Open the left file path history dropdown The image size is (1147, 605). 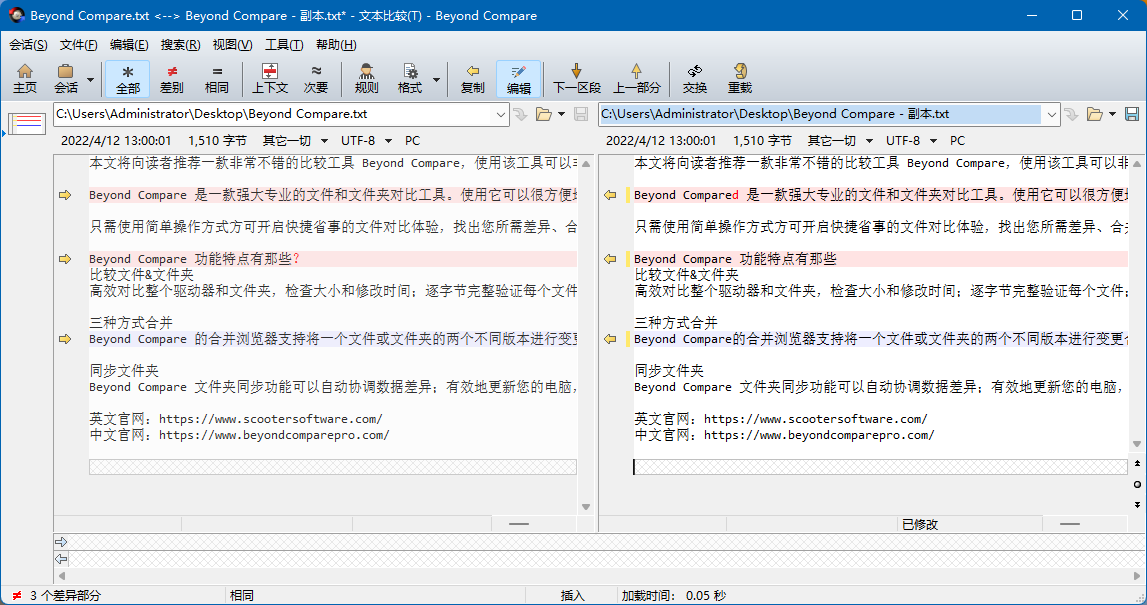pyautogui.click(x=501, y=114)
